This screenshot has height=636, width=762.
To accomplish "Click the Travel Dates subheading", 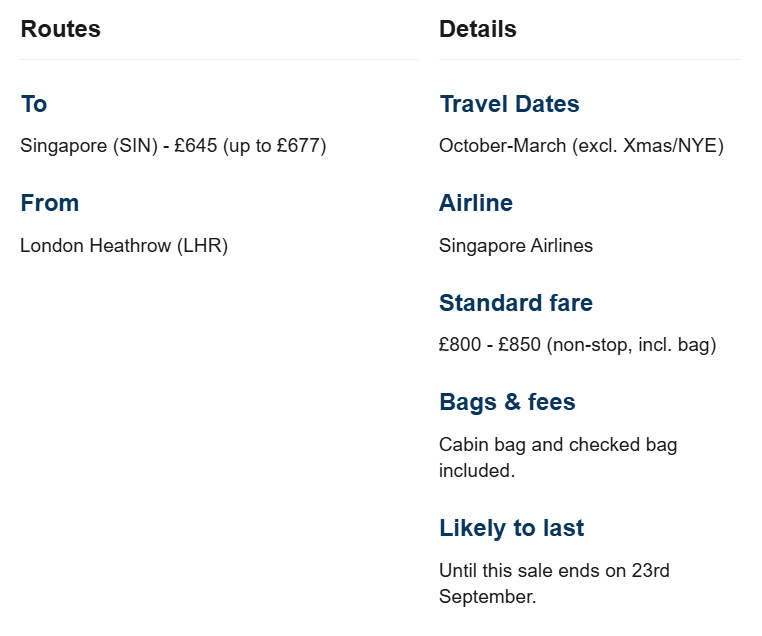I will pyautogui.click(x=509, y=104).
